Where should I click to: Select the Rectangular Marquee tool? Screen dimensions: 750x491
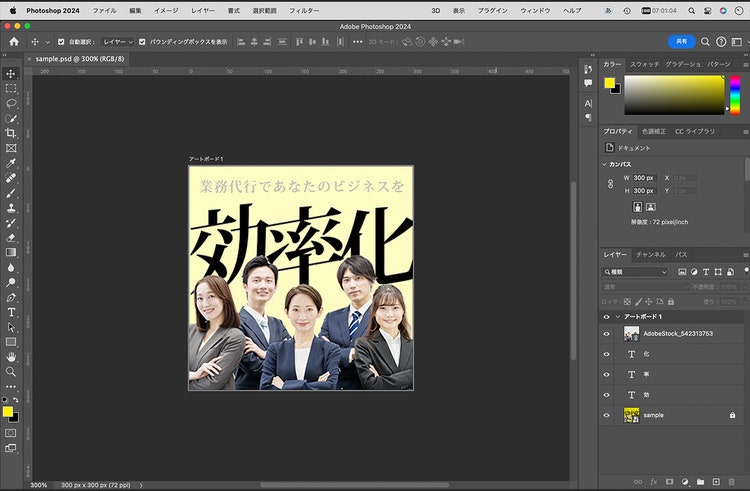point(11,88)
